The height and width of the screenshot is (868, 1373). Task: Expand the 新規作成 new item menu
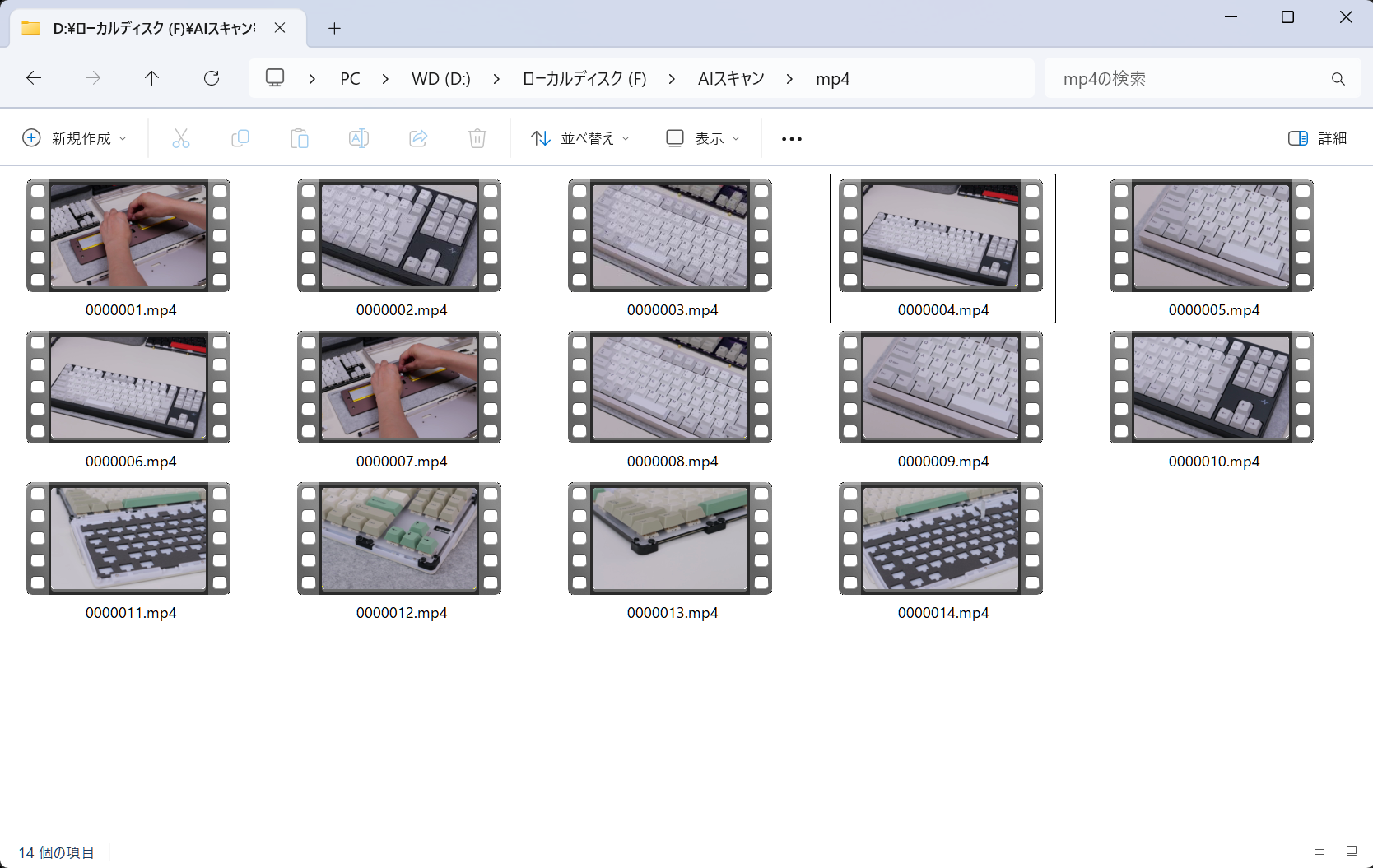[74, 138]
